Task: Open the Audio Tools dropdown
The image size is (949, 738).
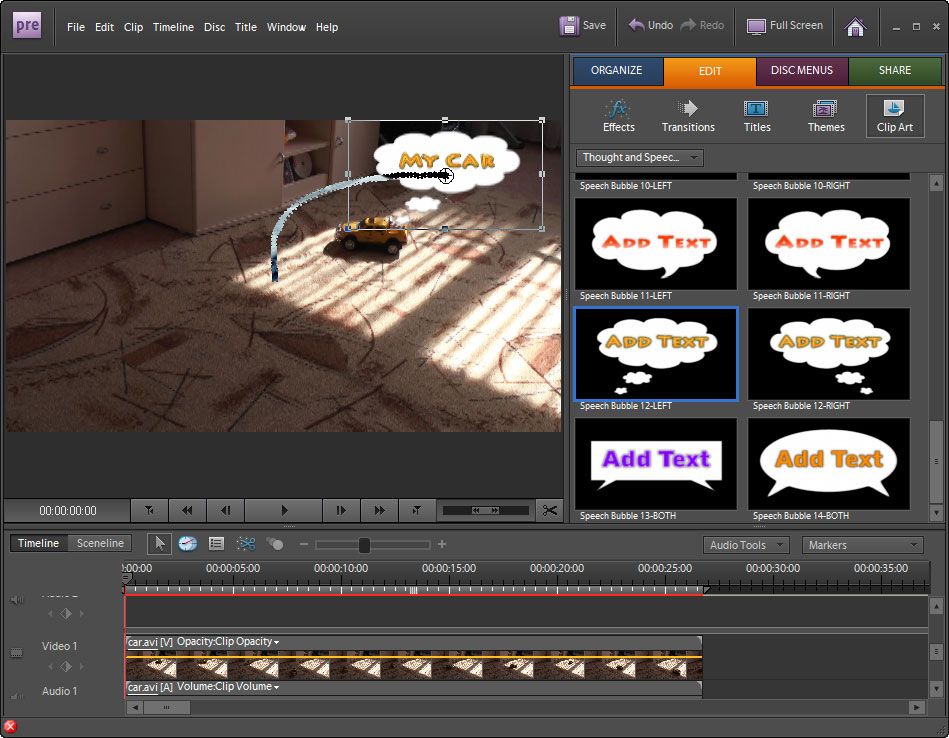Action: (x=744, y=544)
